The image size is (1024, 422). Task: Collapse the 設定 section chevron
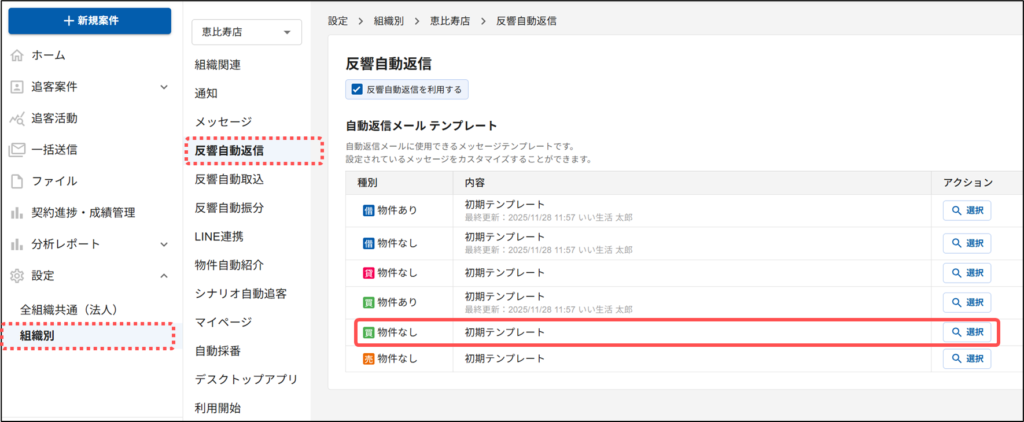(164, 276)
